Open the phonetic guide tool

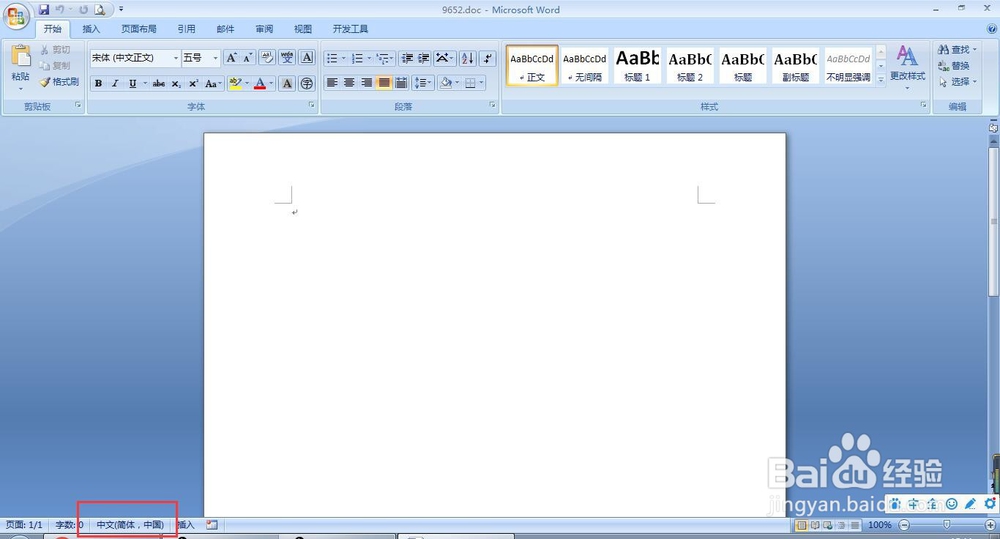click(287, 58)
